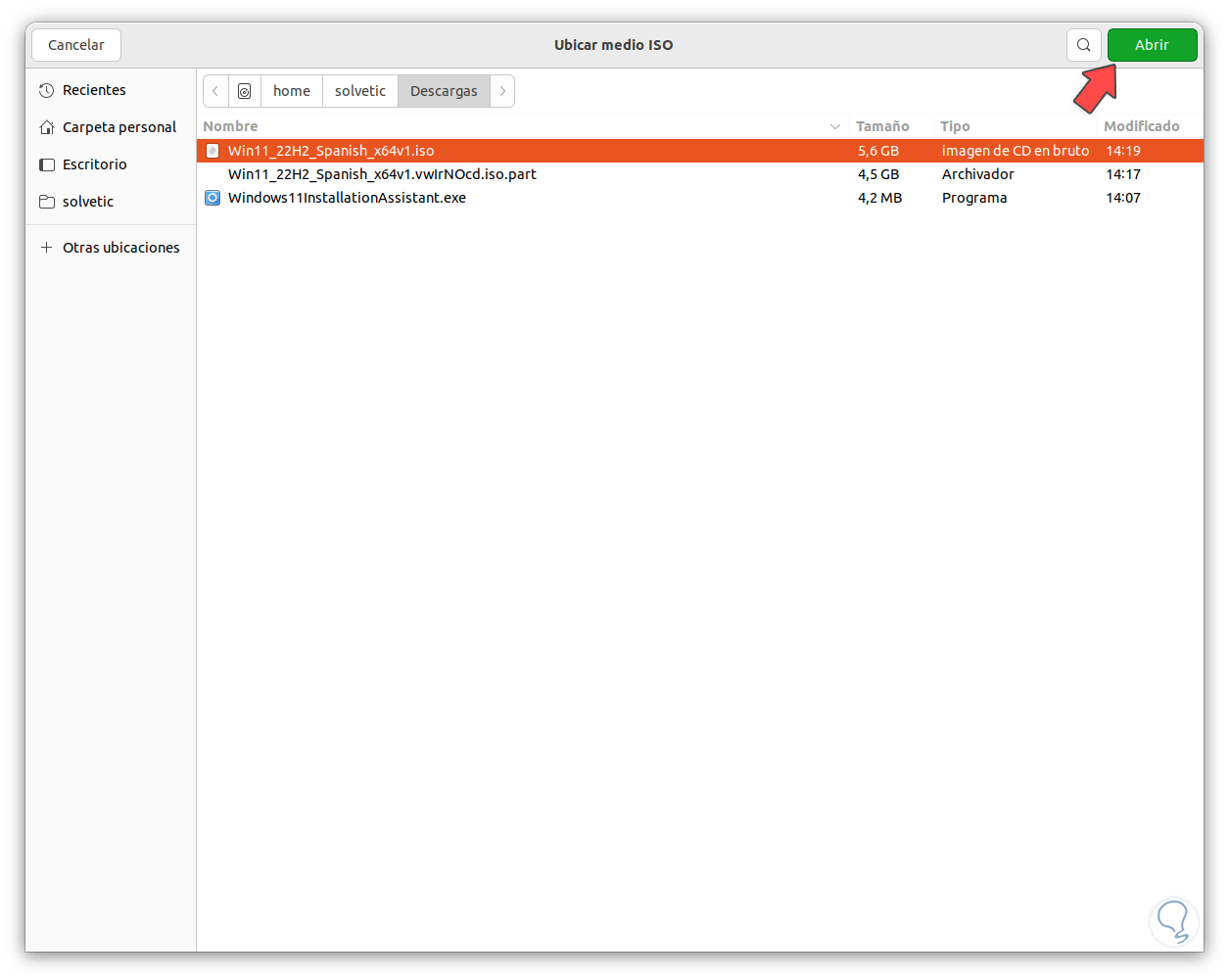Navigate to home in the path bar
This screenshot has height=980, width=1229.
pos(292,91)
